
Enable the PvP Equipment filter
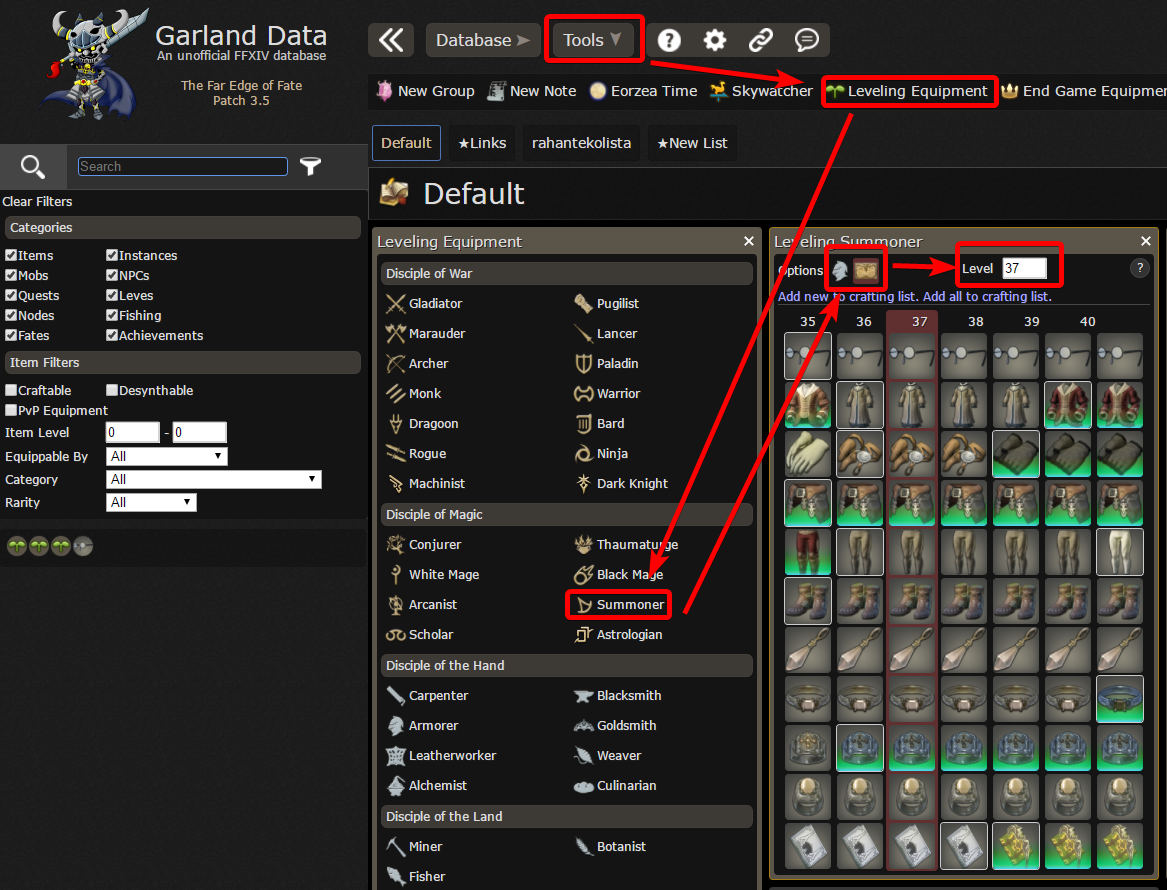(x=11, y=410)
